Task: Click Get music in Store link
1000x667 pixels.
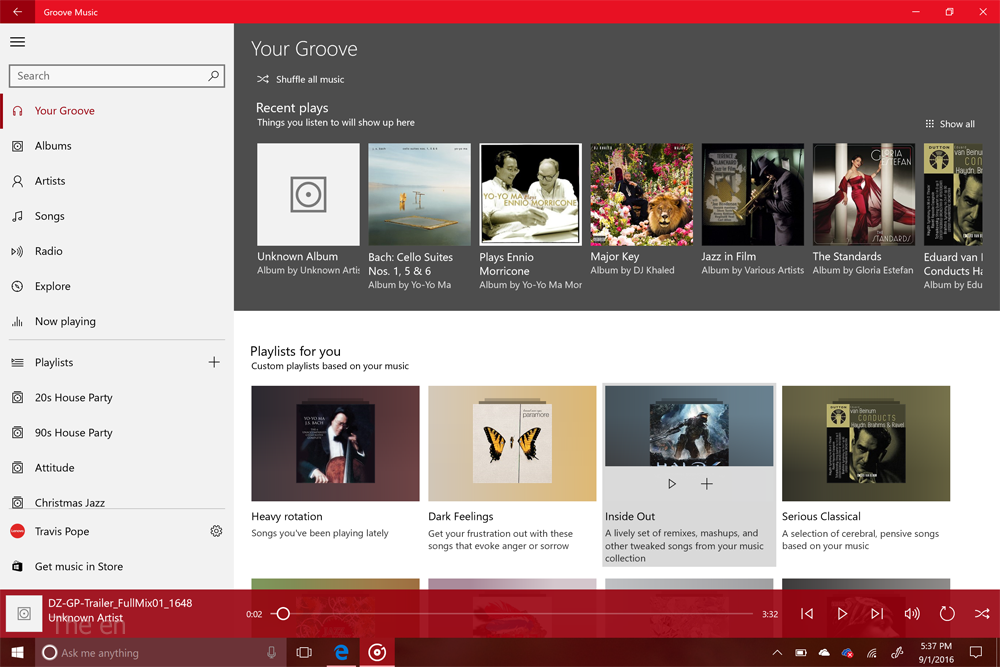Action: (x=79, y=566)
